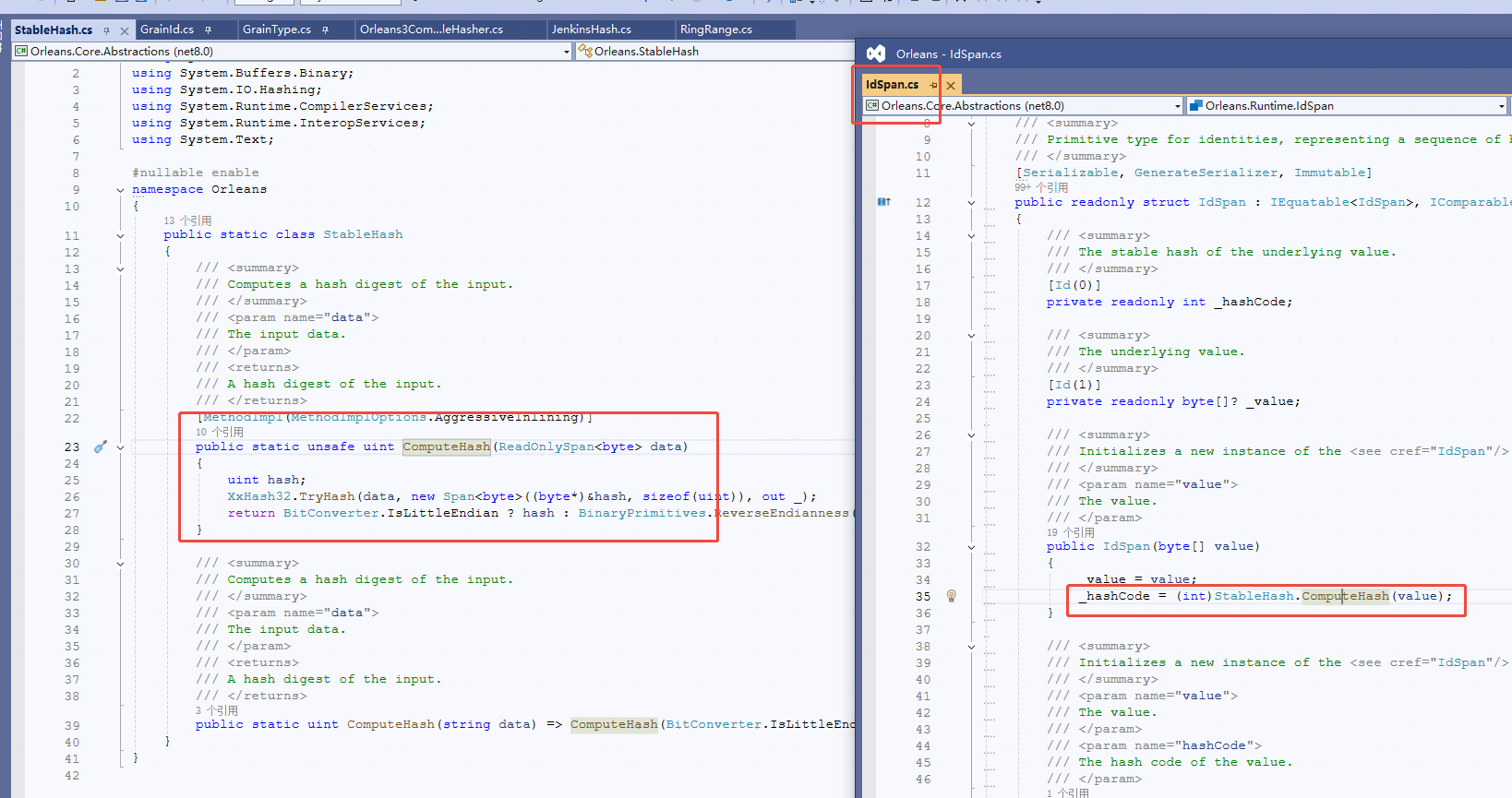Close the IdSpan.cs tab
1512x798 pixels.
[x=951, y=85]
